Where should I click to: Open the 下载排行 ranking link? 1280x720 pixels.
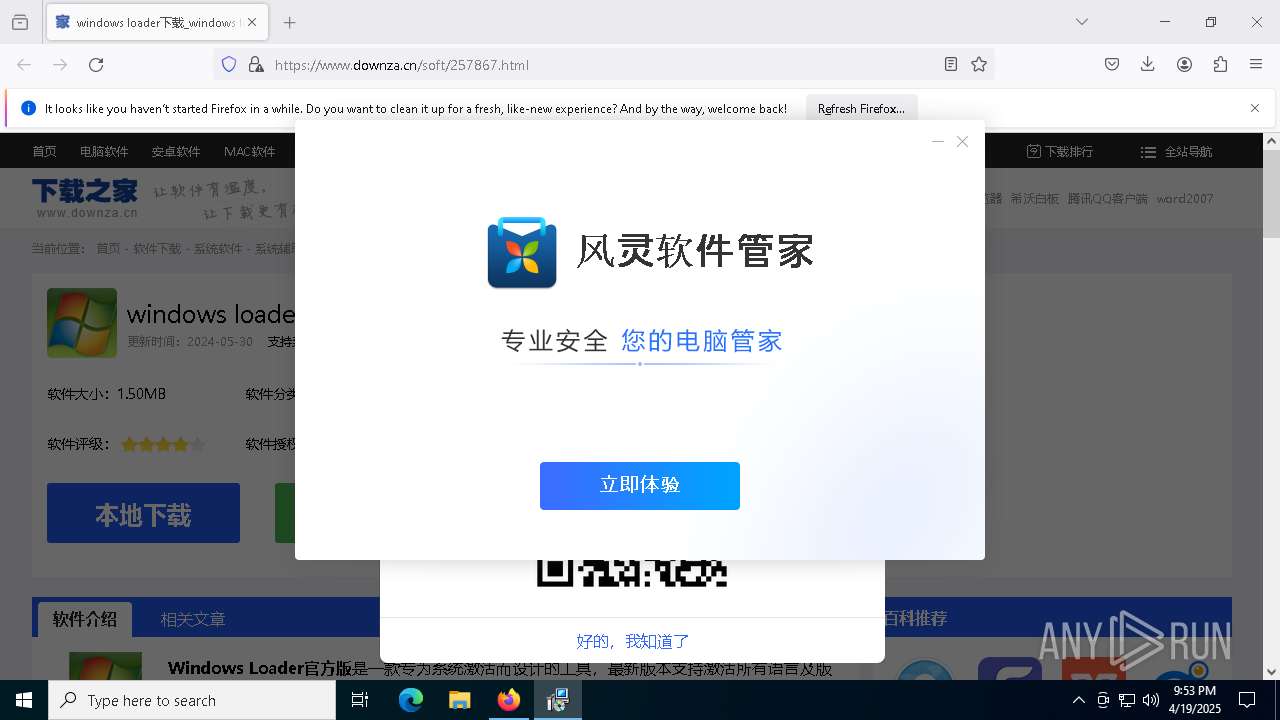1060,152
